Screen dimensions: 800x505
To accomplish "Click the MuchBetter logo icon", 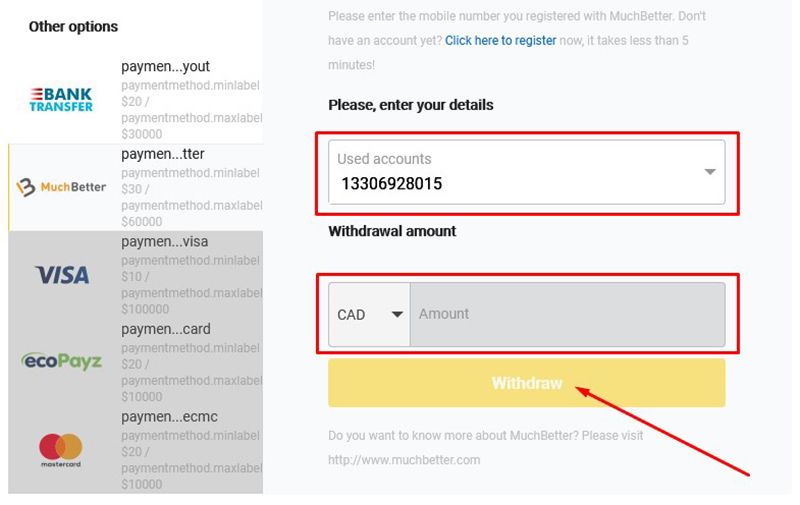I will click(x=62, y=187).
